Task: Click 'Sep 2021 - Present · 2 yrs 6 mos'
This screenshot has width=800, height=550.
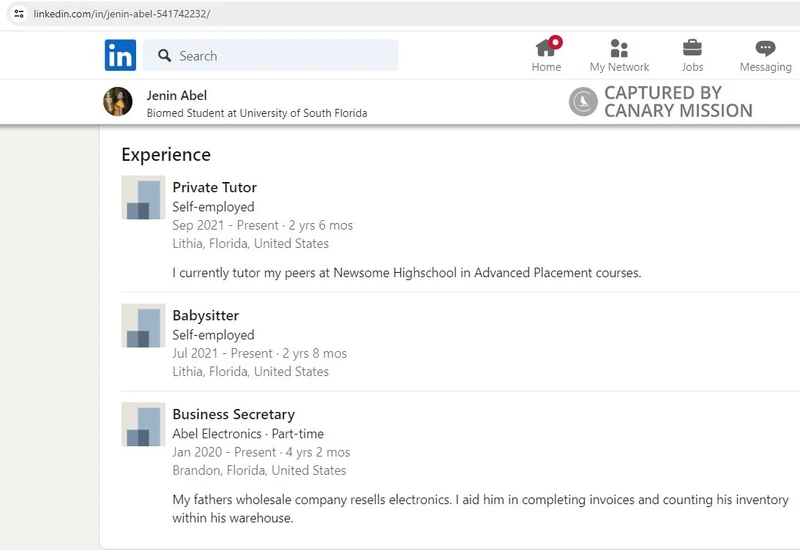Action: [x=262, y=226]
